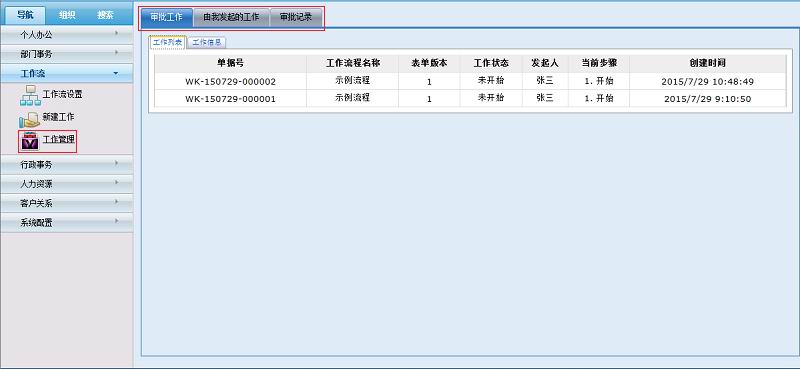The image size is (800, 369).
Task: Click 未开始 status in the WK-150729-000001 row
Action: tap(491, 98)
